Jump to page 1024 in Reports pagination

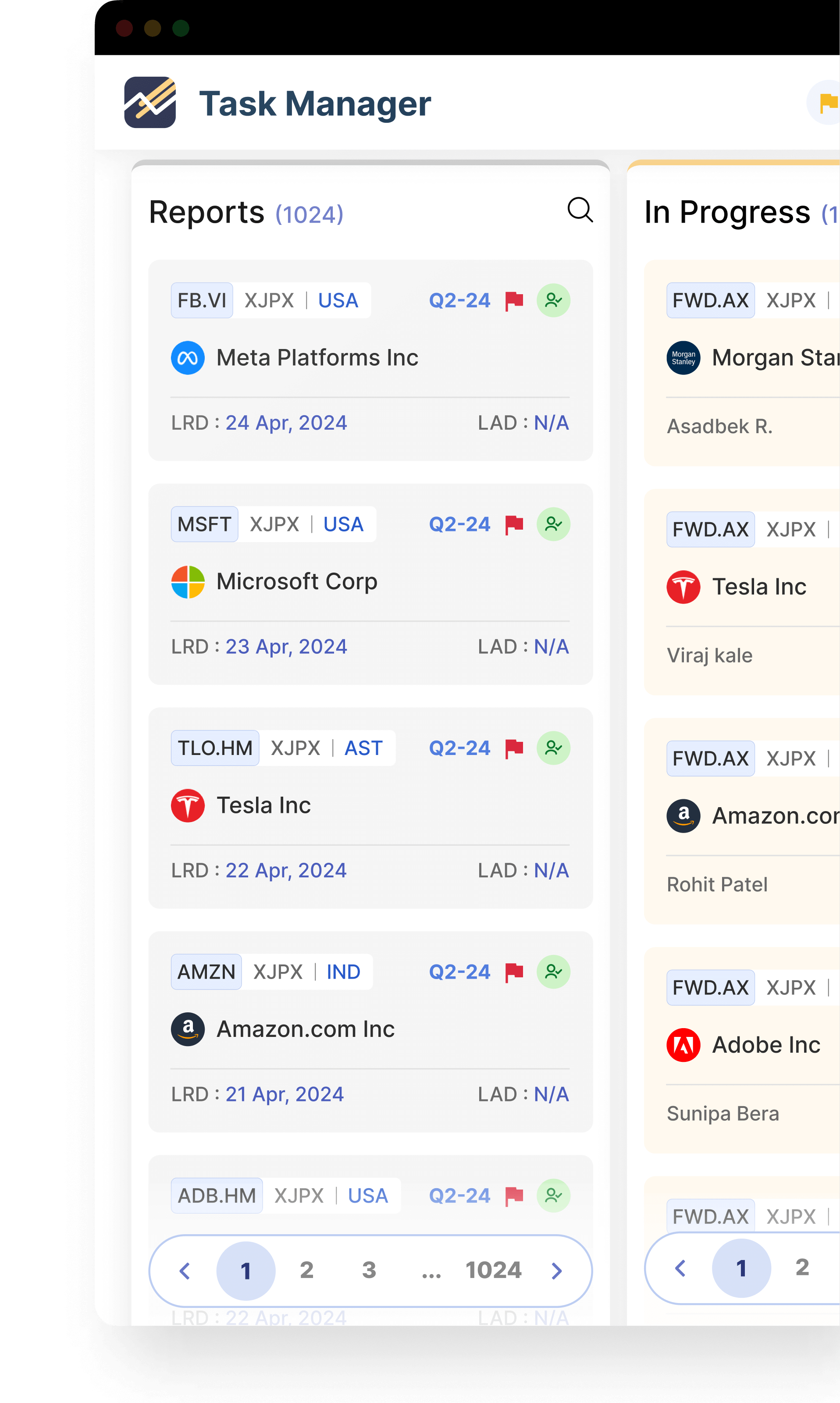[493, 1270]
